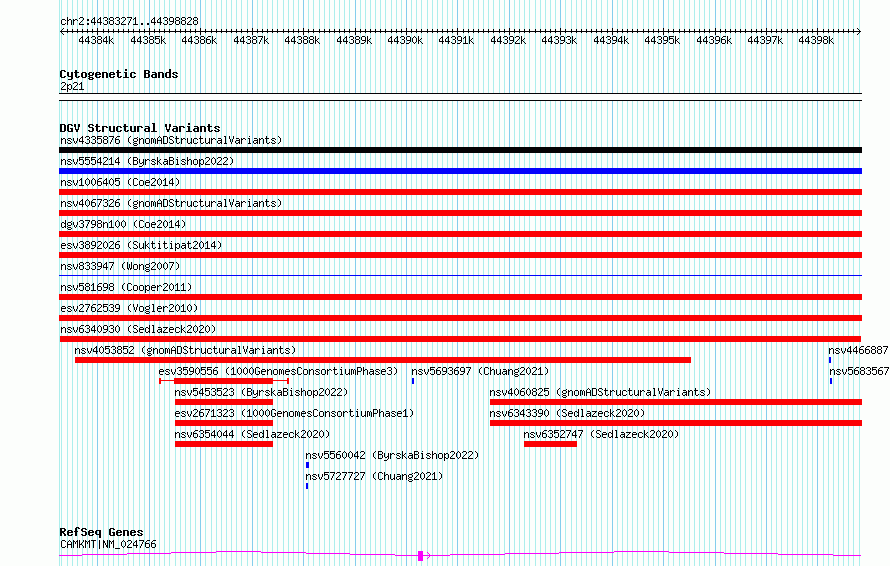890x566 pixels.
Task: Select the nsv4053852 gnomAD red bar
Action: [383, 360]
